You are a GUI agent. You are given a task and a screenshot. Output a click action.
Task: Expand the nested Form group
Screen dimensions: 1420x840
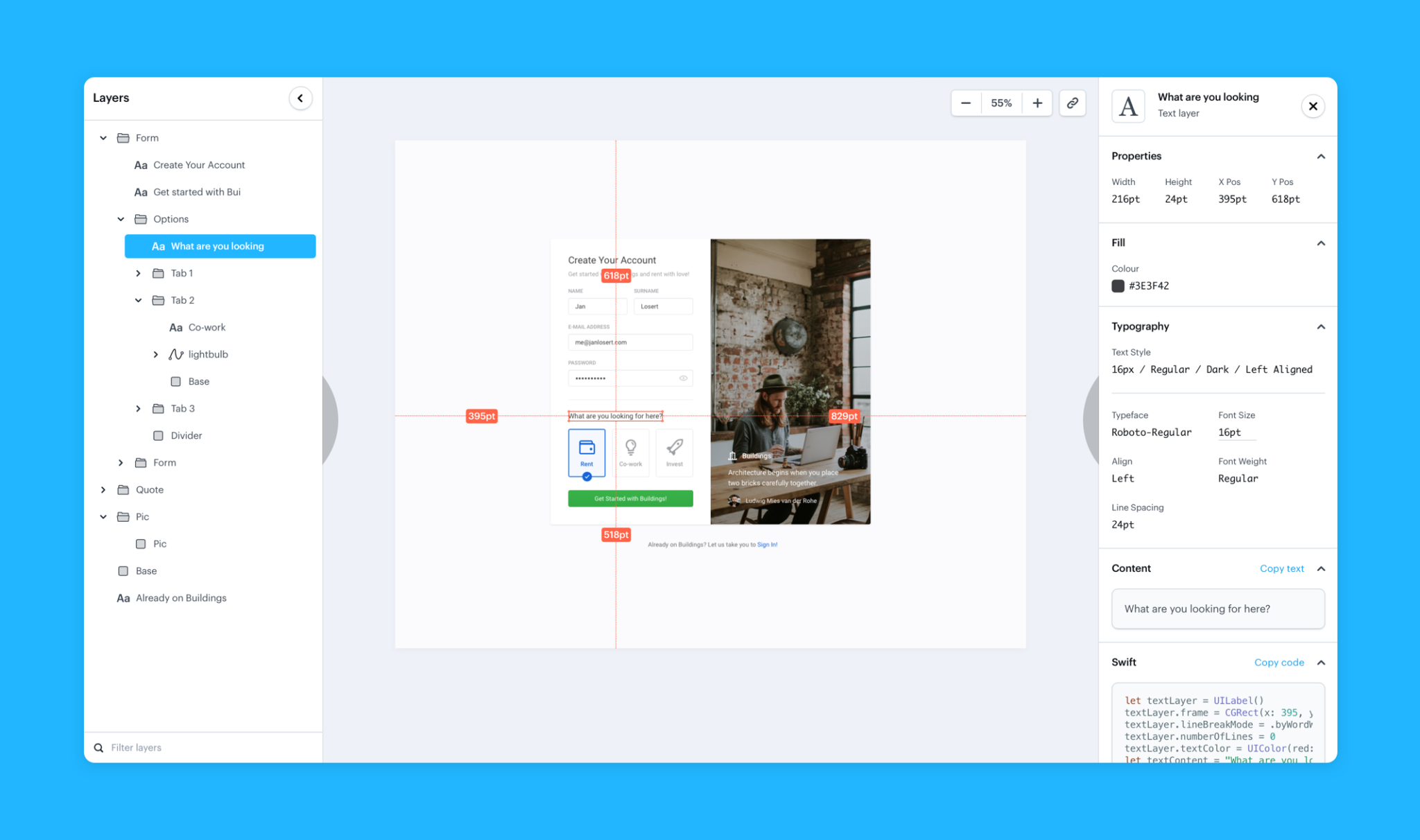click(121, 462)
